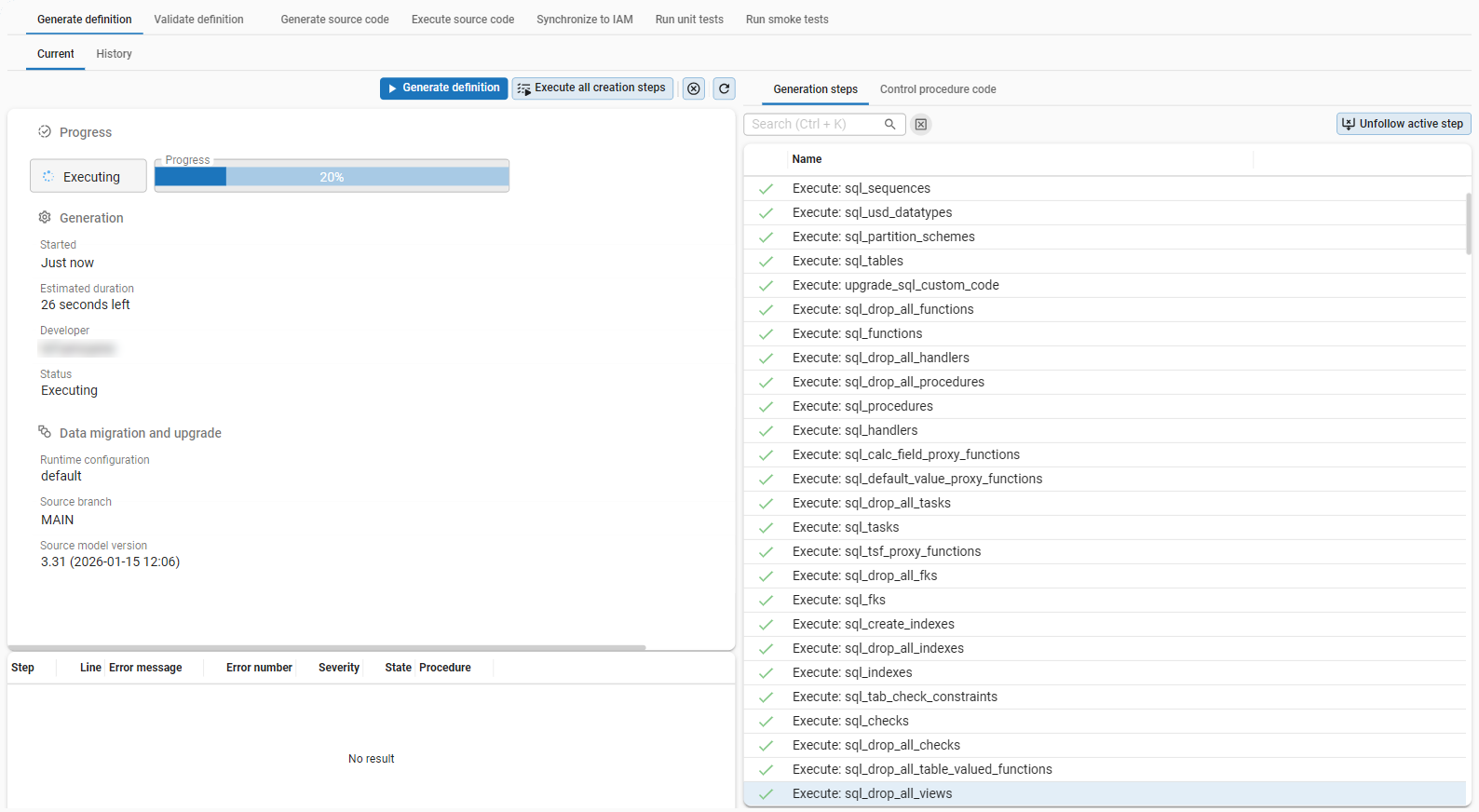
Task: Click the Generate definition button
Action: coord(444,88)
